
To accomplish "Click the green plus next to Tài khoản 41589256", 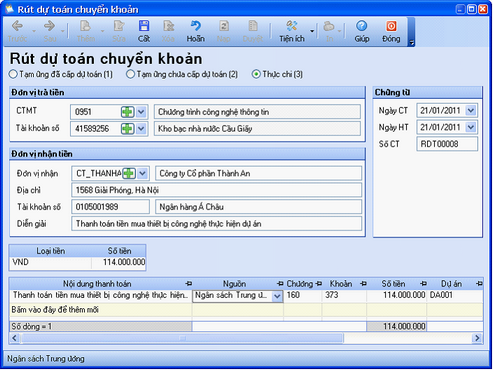I will pyautogui.click(x=127, y=129).
